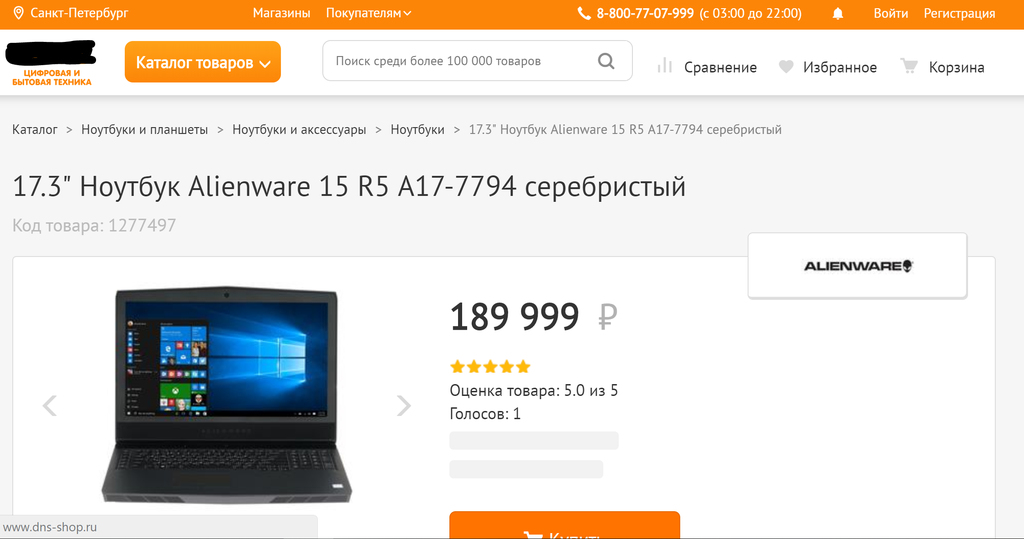Click the Alienware laptop product image
Viewport: 1024px width, 539px height.
(x=226, y=395)
